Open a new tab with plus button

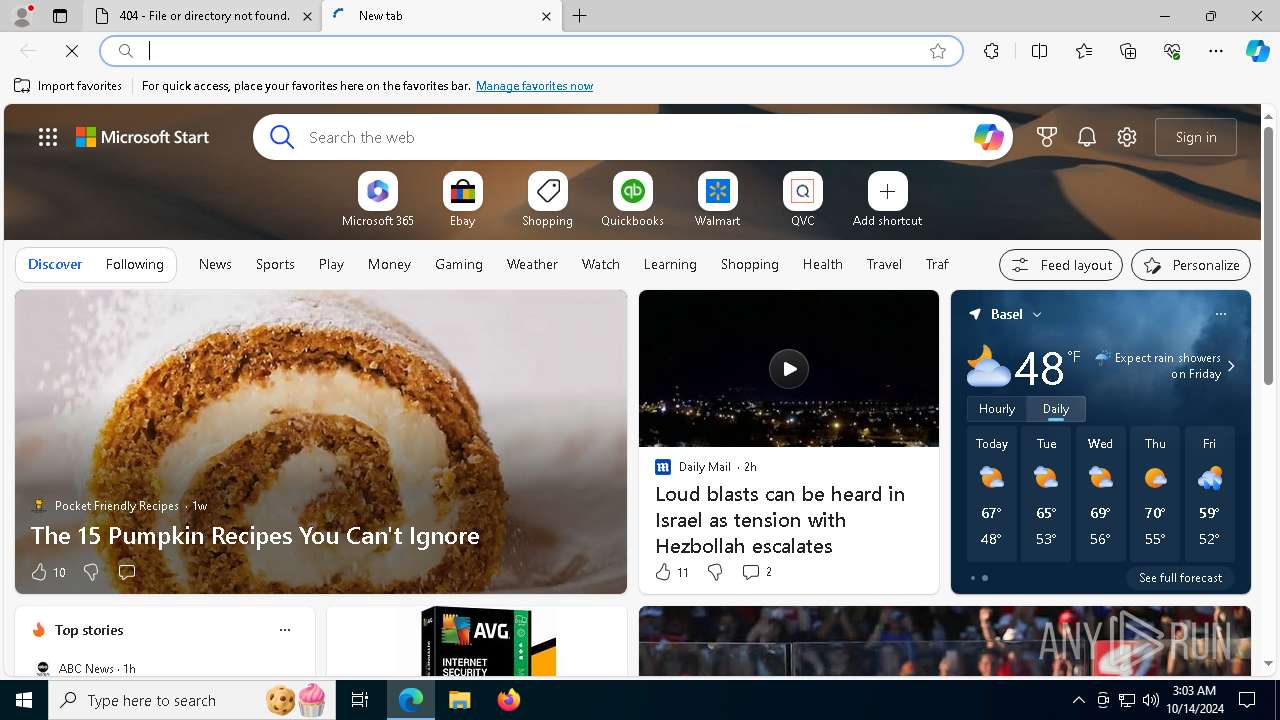coord(580,16)
